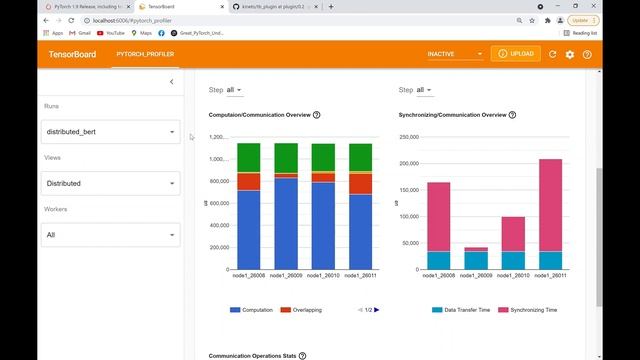The image size is (640, 360).
Task: Click the green bar segment for node1_26009
Action: [x=286, y=158]
